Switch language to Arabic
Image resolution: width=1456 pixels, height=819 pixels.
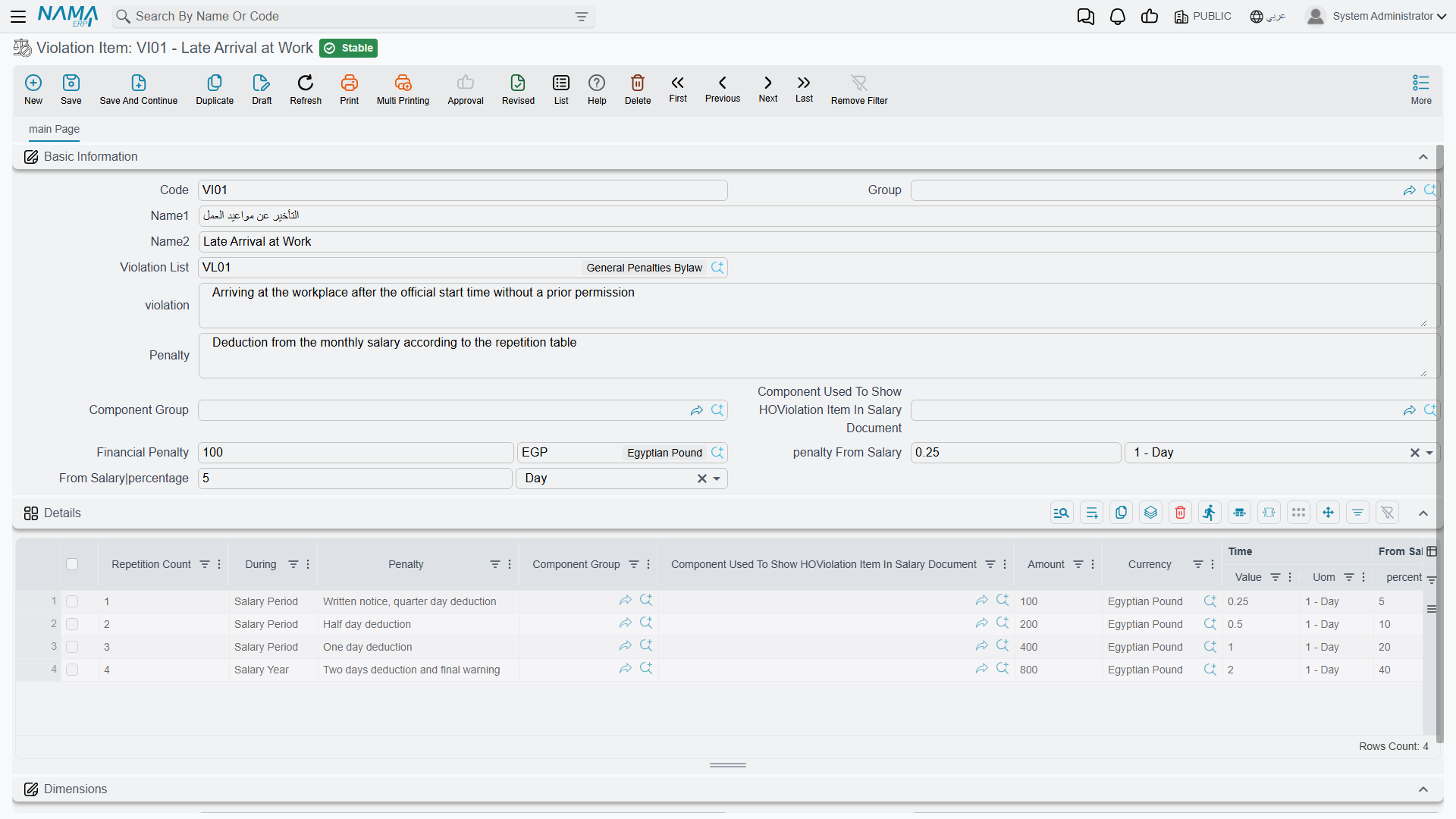[x=1268, y=17]
